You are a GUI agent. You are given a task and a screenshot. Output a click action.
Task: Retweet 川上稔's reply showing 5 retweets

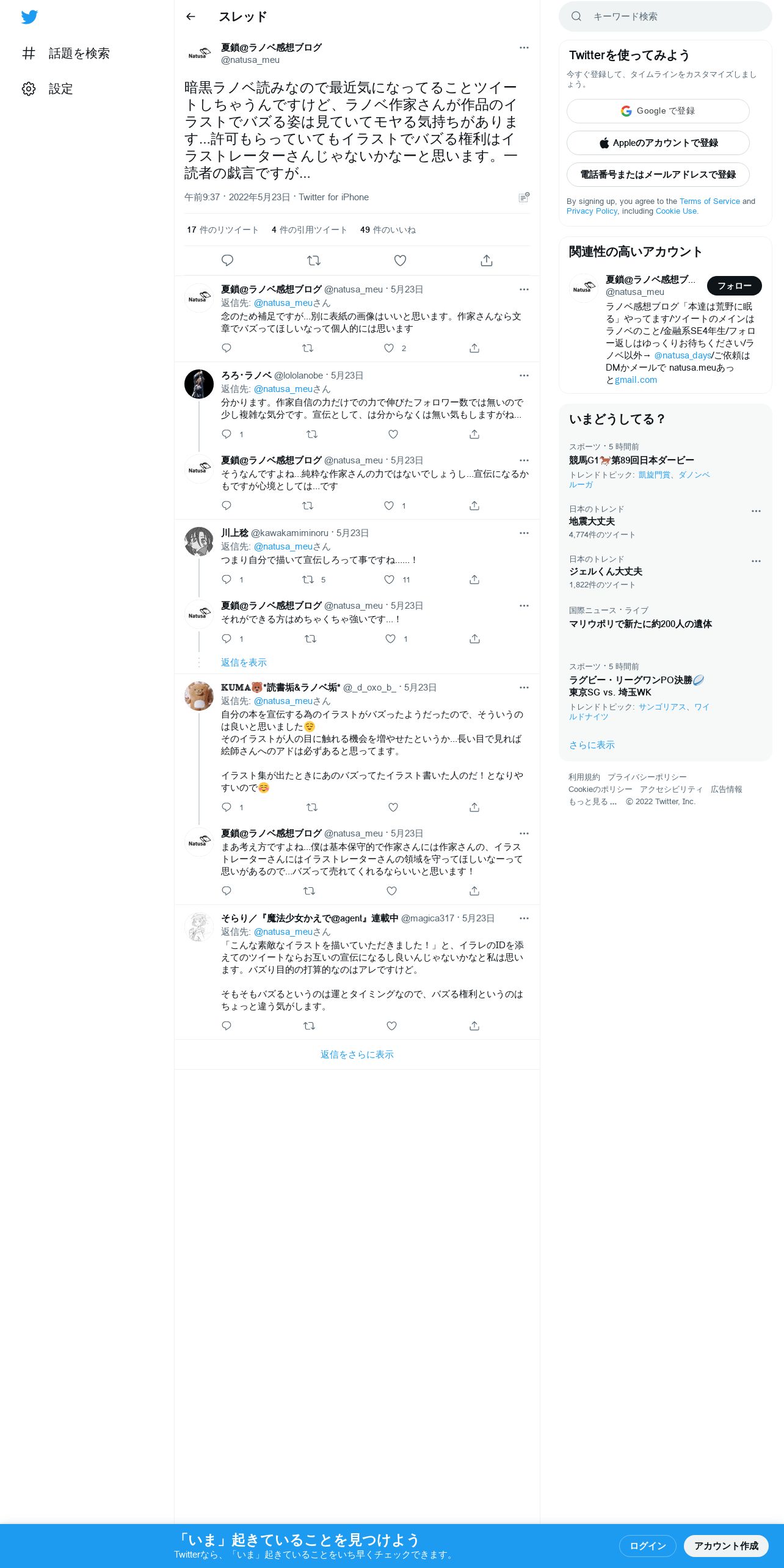308,579
